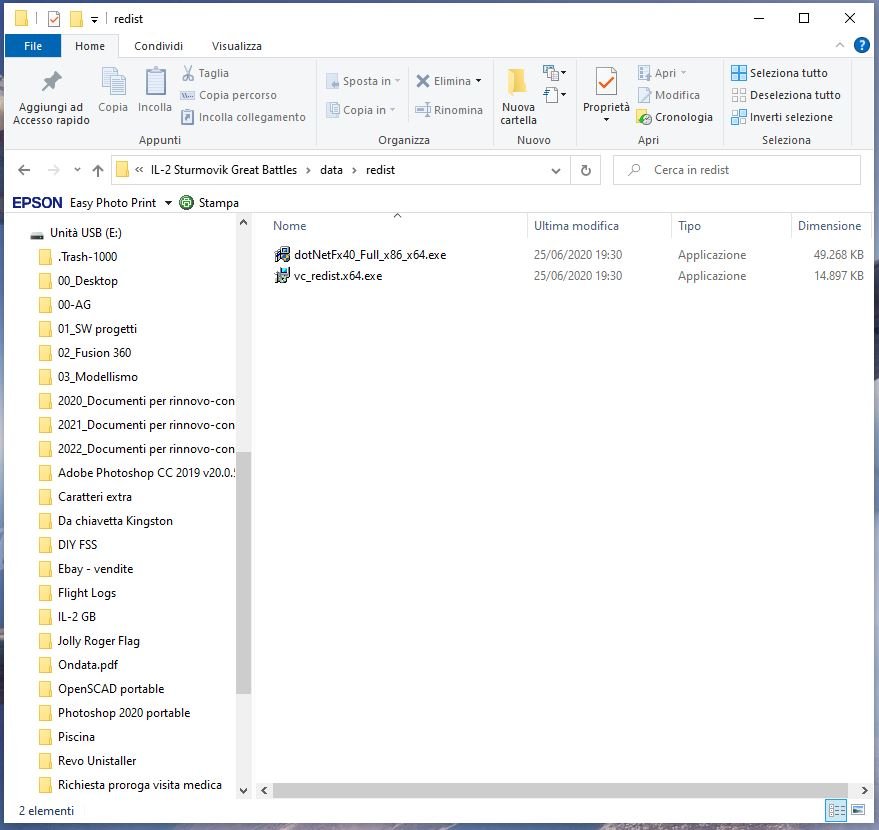
Task: Go up one folder level arrow
Action: point(98,170)
